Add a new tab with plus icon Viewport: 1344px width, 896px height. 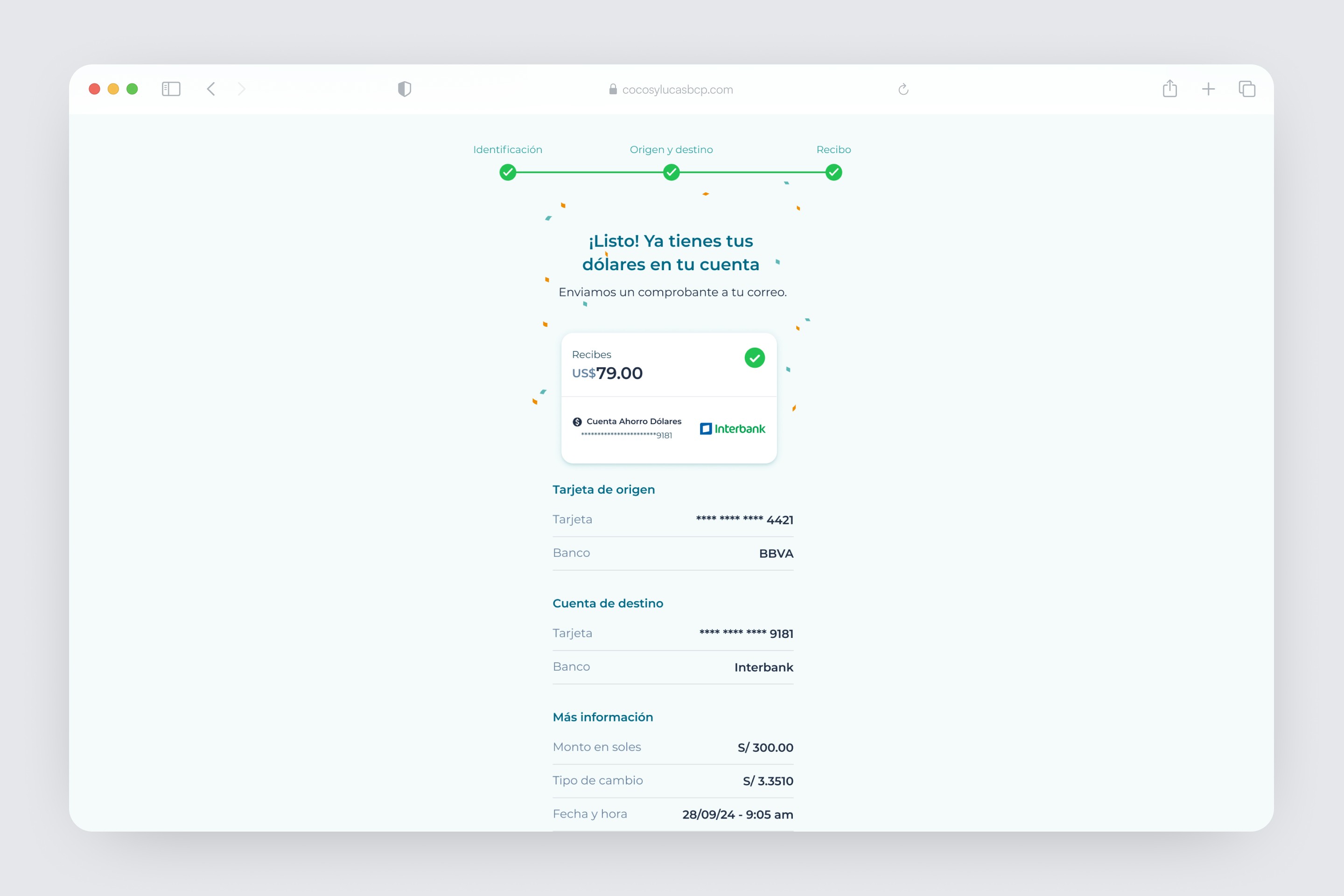pos(1208,89)
